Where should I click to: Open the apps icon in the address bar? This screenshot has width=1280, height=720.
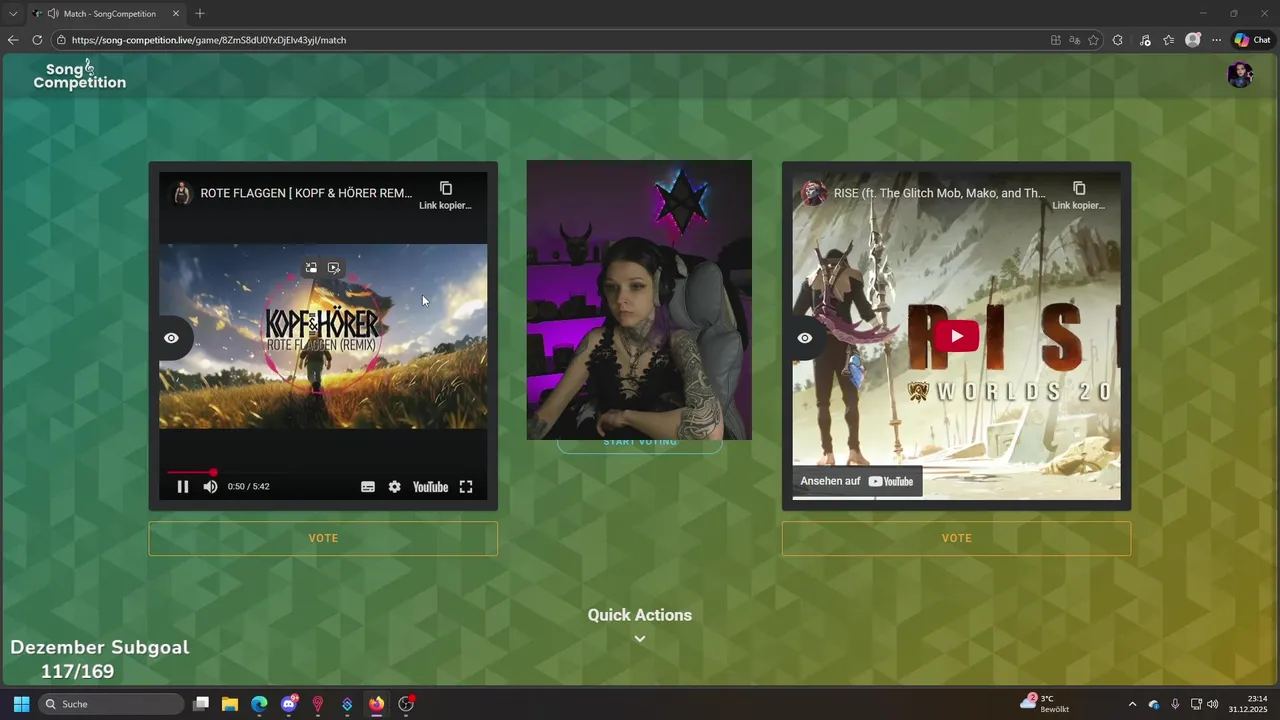tap(1056, 40)
